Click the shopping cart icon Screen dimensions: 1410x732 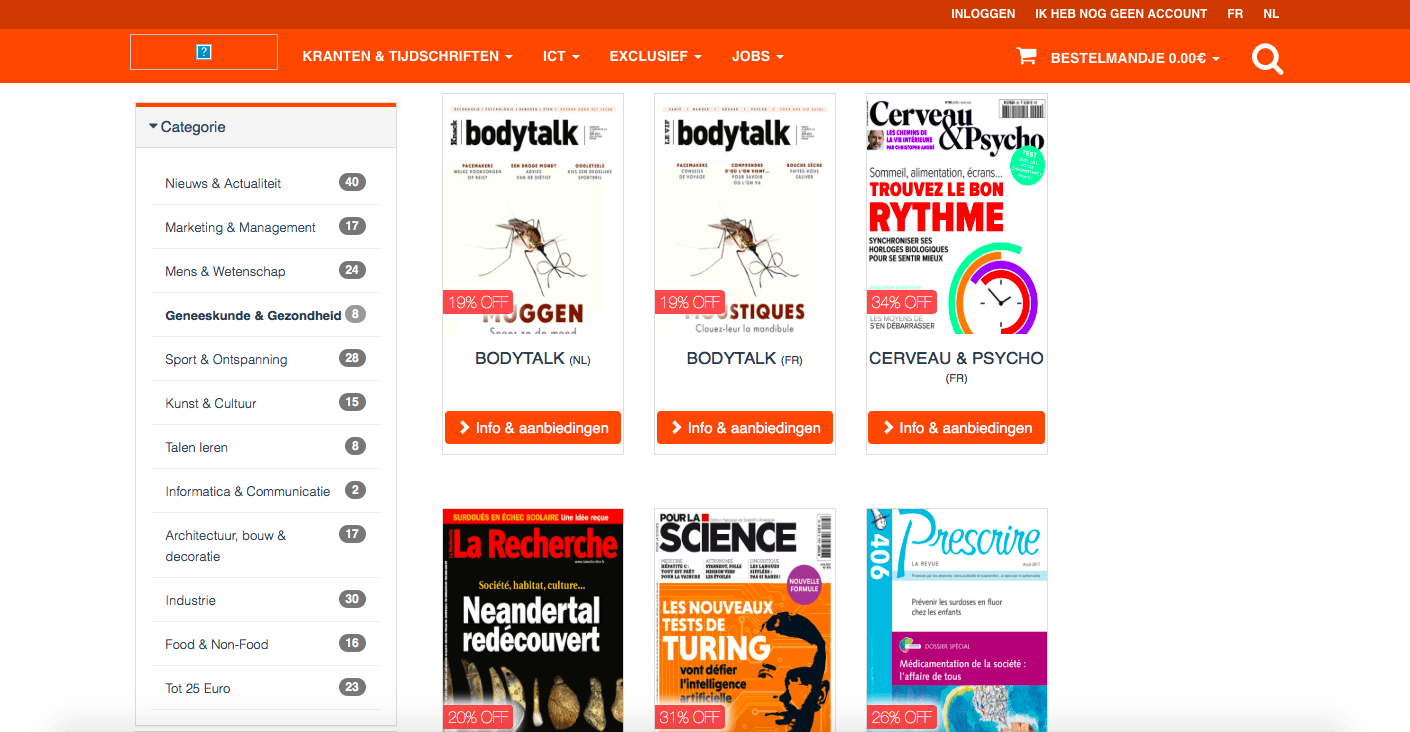click(1026, 57)
